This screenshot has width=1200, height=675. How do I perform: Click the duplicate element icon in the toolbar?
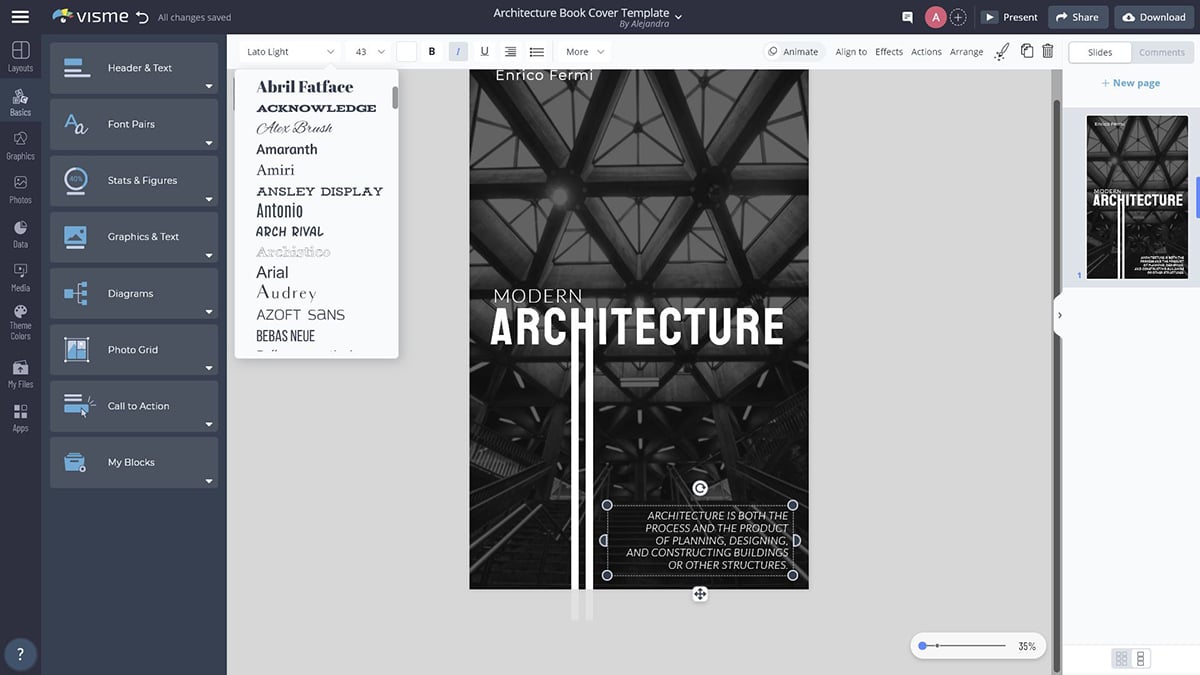click(x=1027, y=51)
